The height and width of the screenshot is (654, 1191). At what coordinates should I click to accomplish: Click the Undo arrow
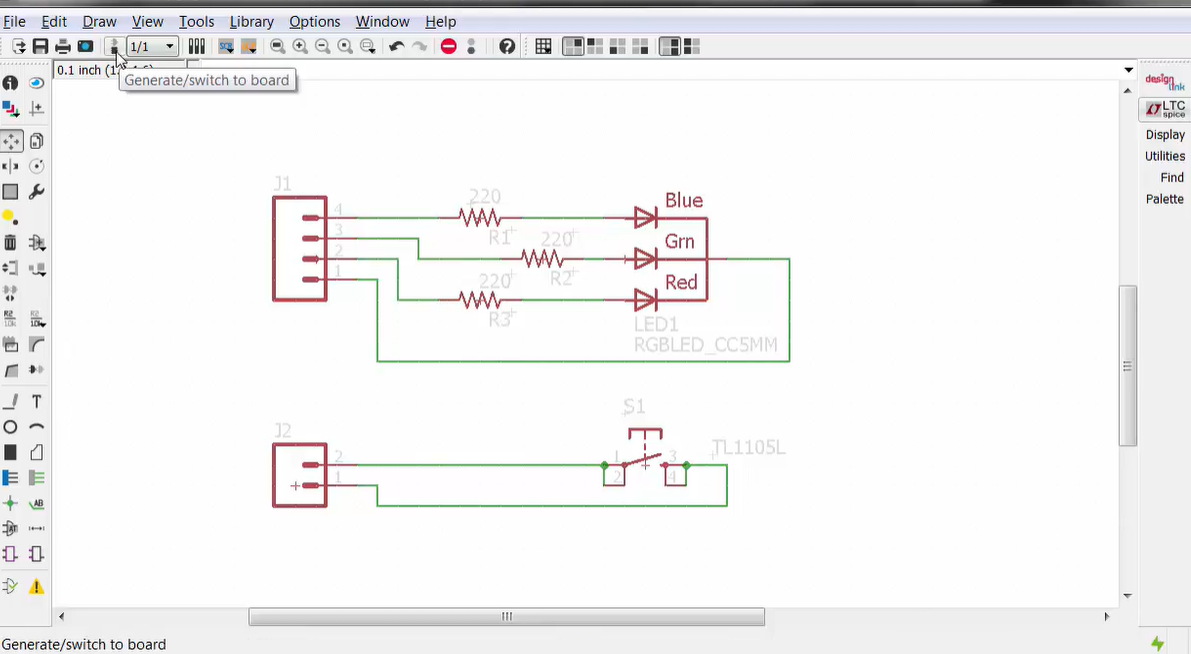pos(396,47)
